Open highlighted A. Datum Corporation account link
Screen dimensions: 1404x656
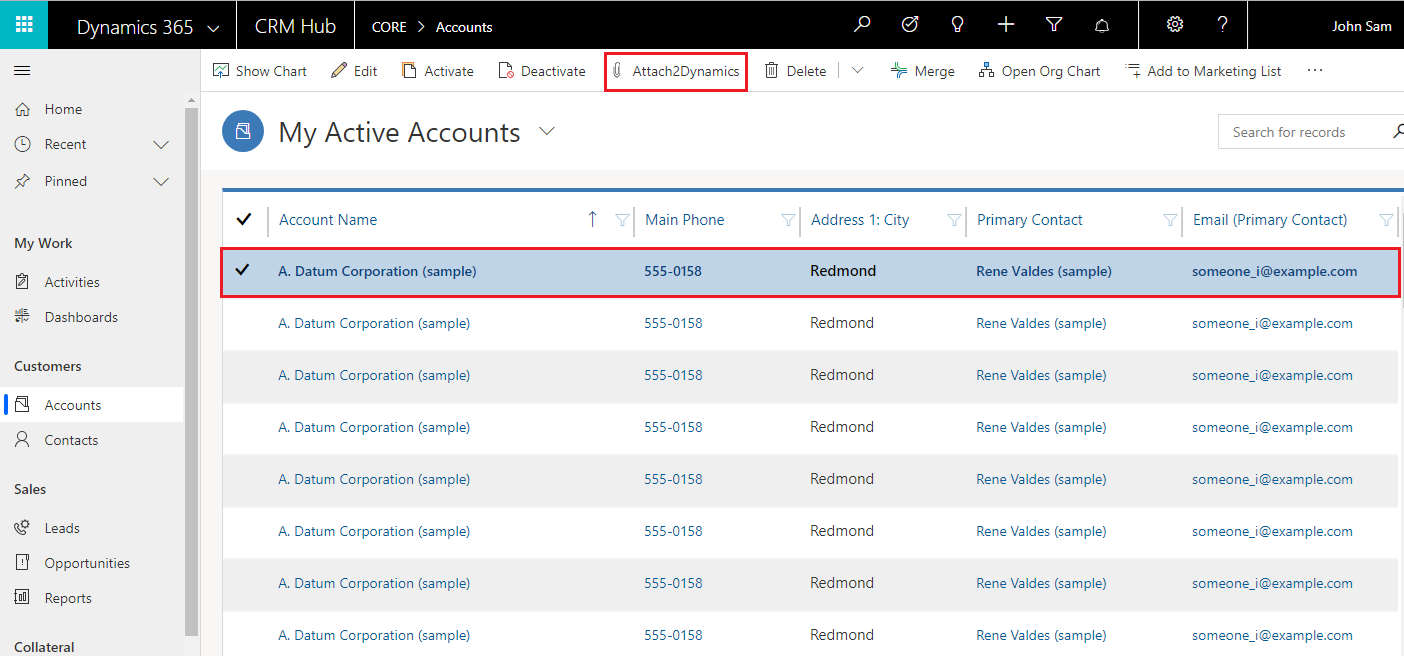[x=377, y=271]
